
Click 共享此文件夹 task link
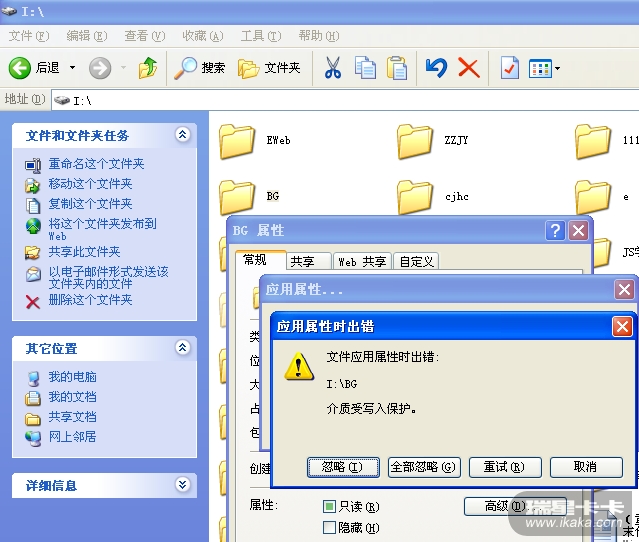[x=84, y=252]
